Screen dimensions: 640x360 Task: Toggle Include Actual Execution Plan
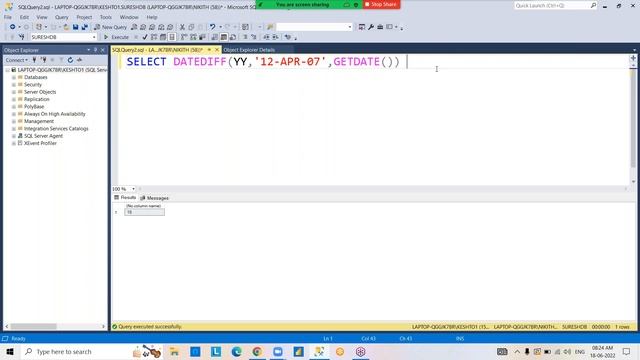pyautogui.click(x=184, y=37)
